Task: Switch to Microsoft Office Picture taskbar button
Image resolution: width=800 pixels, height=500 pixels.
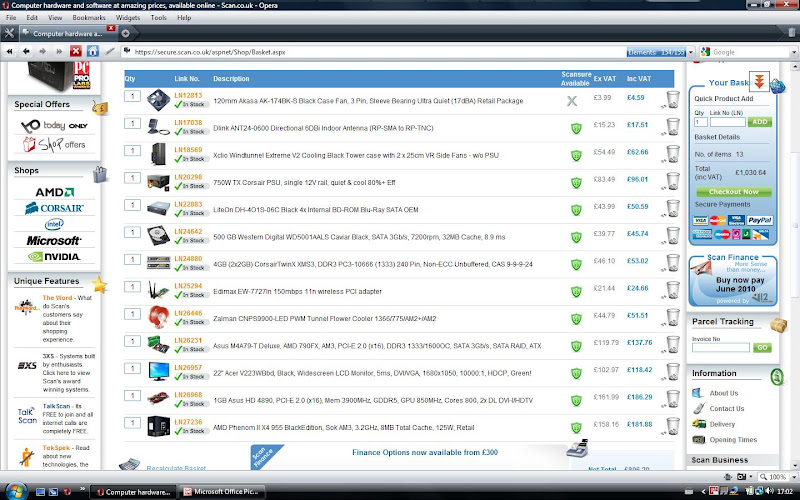Action: coord(221,492)
